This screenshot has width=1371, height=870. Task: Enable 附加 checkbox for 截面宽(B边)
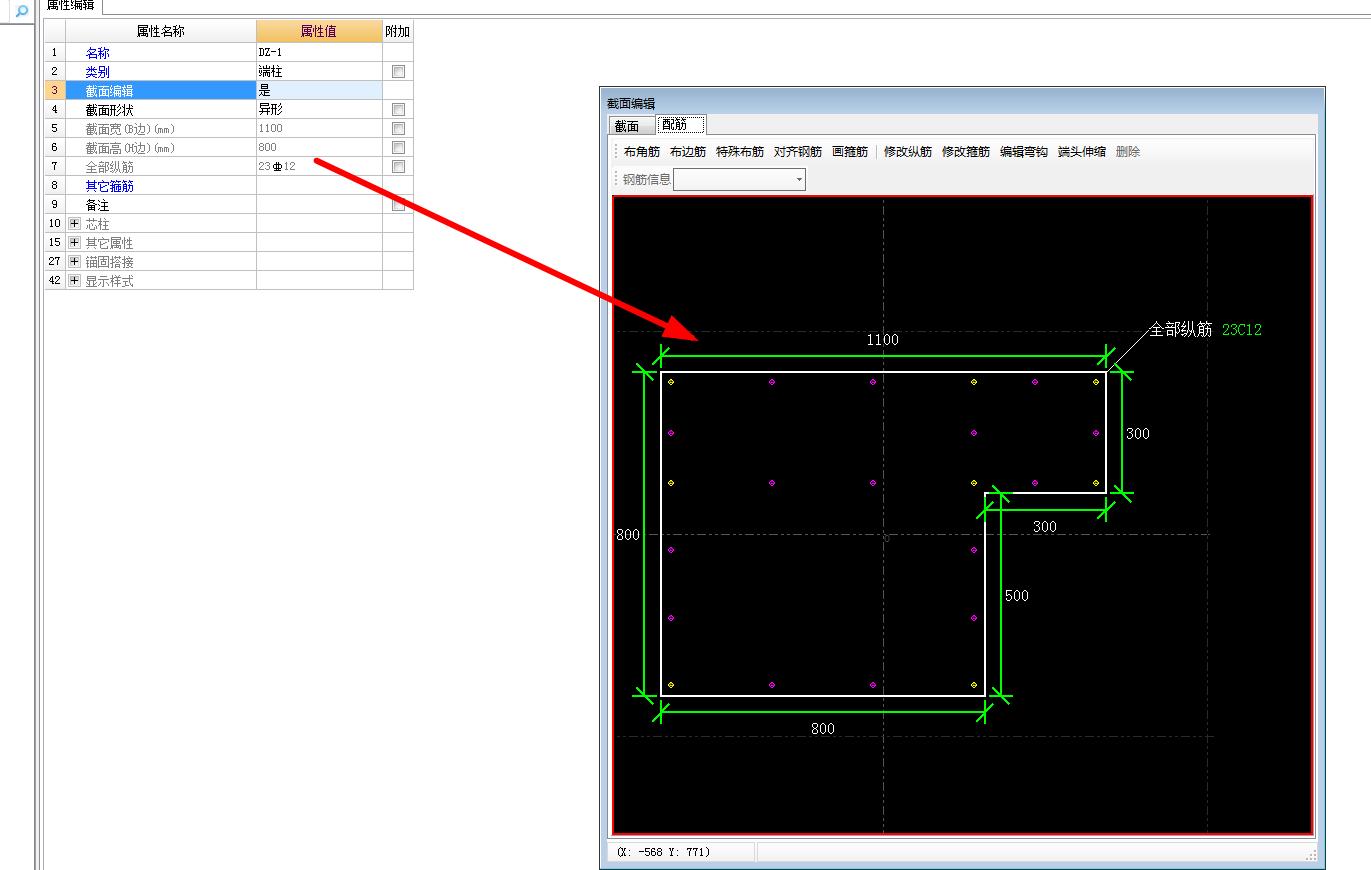point(398,129)
